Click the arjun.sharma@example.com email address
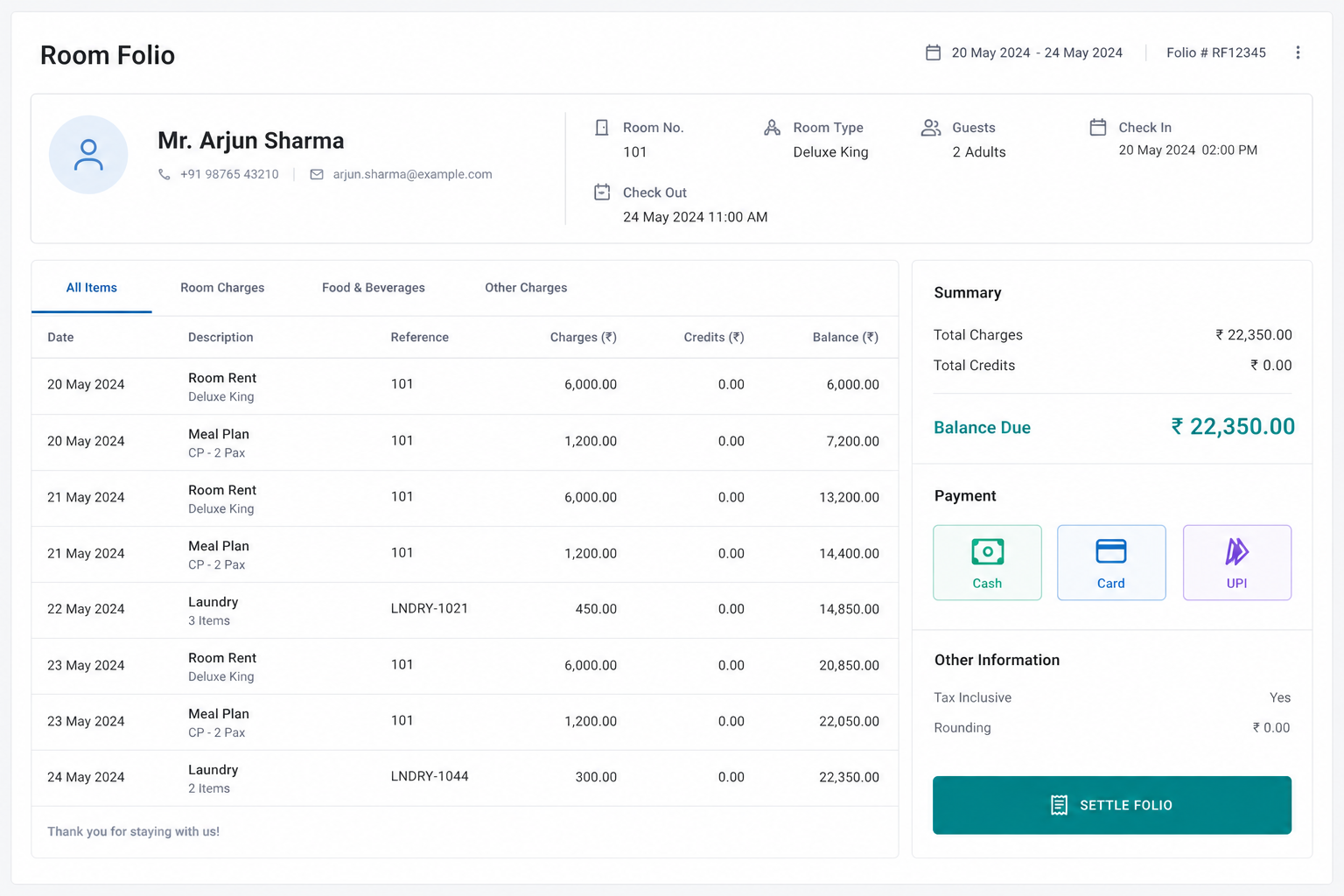This screenshot has width=1344, height=896. pyautogui.click(x=412, y=174)
